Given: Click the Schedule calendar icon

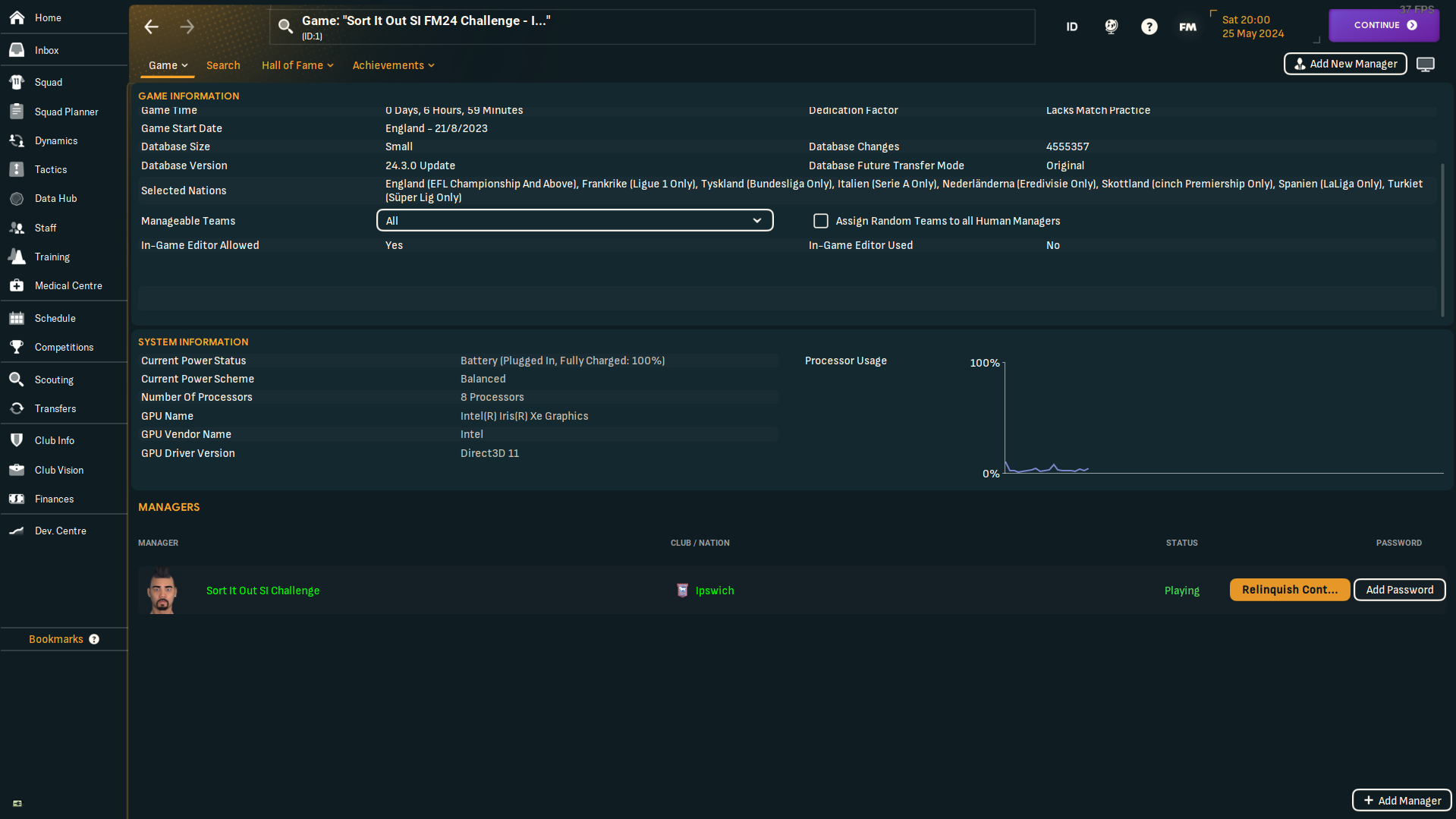Looking at the screenshot, I should coord(17,318).
